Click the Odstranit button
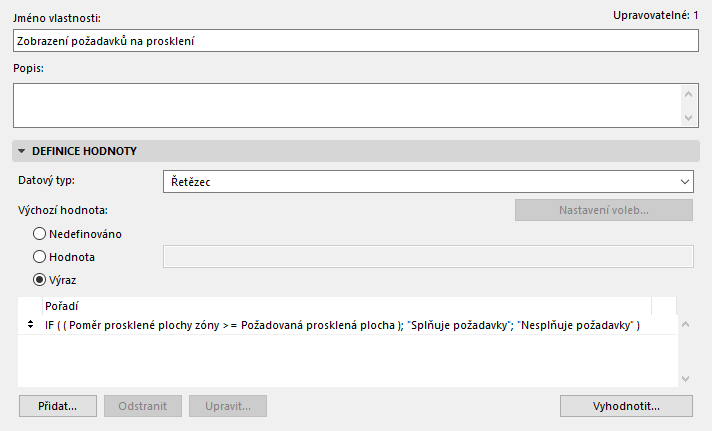712x431 pixels. point(143,406)
